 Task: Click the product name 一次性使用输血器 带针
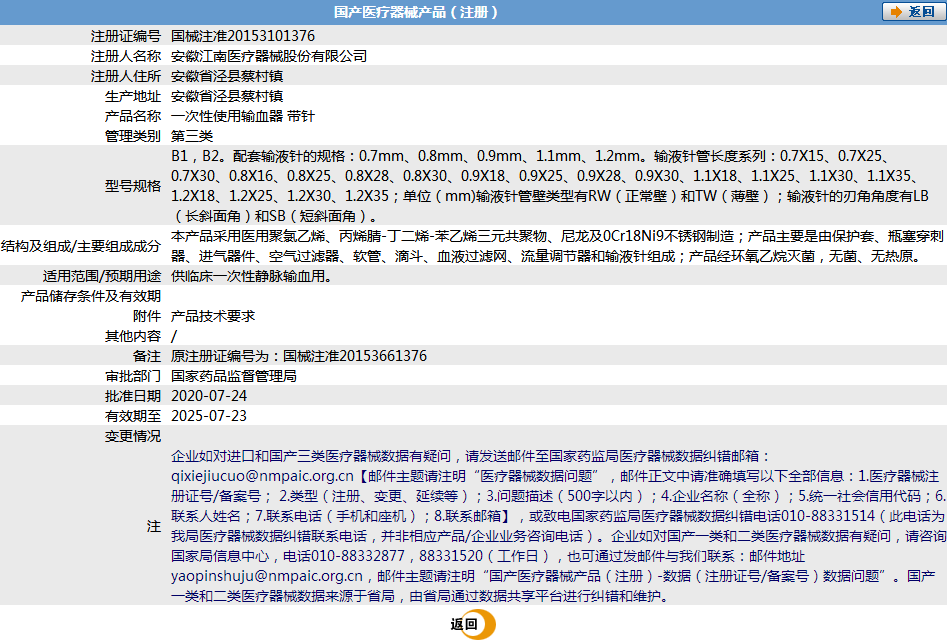(243, 116)
